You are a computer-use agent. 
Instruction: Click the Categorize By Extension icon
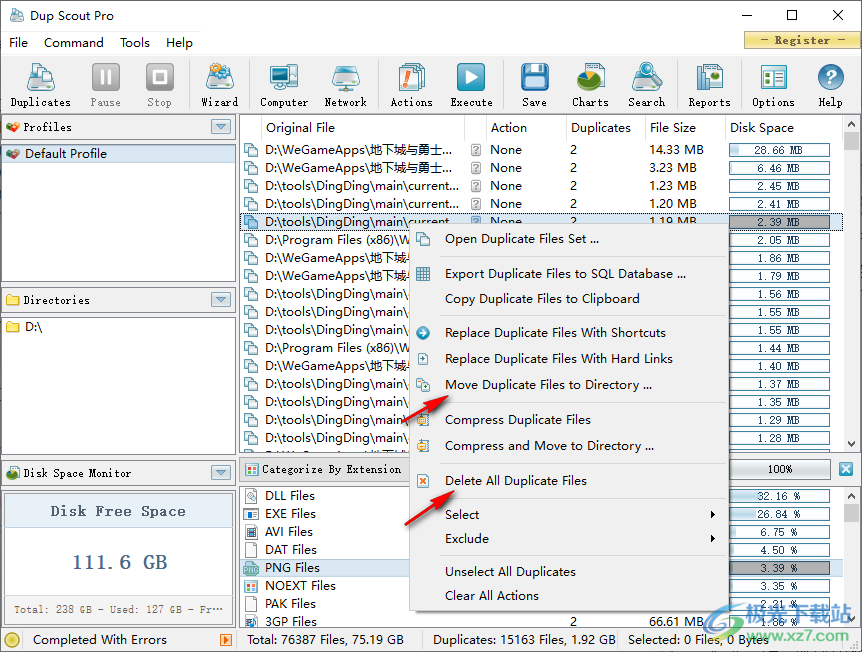click(x=252, y=469)
